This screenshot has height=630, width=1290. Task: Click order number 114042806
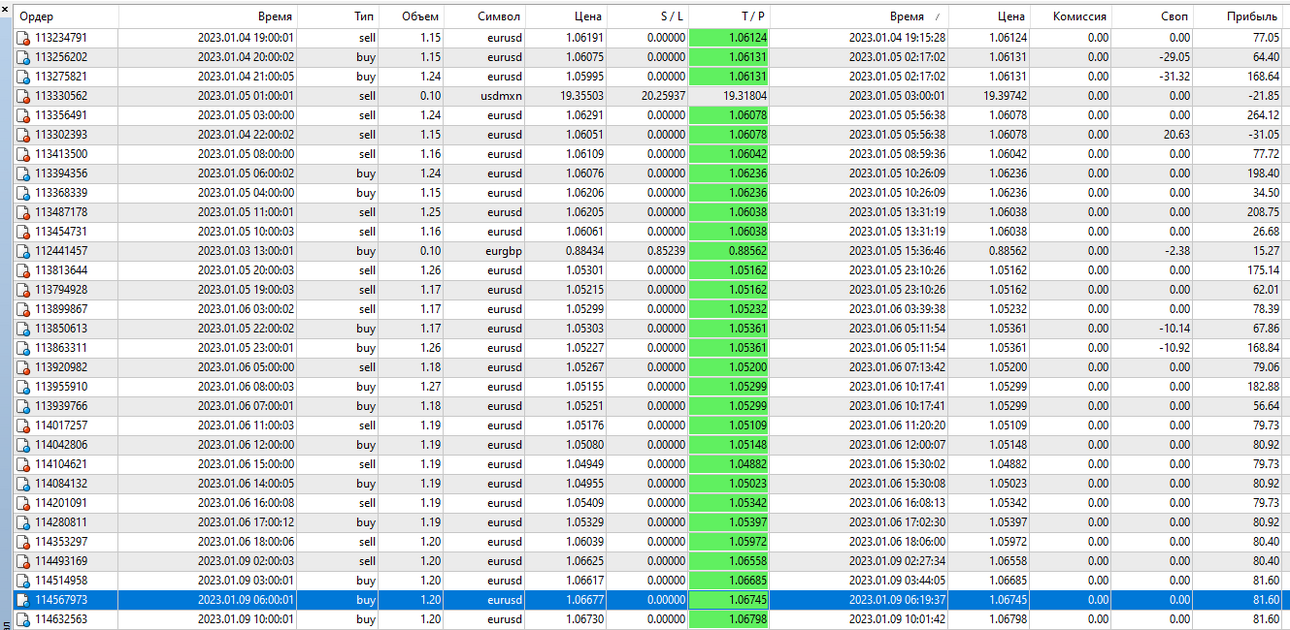(x=61, y=445)
